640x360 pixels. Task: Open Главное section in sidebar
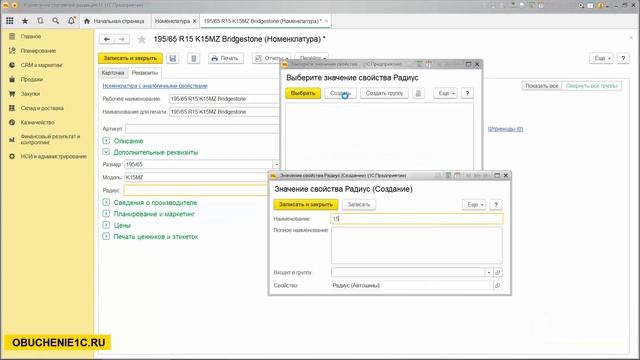coord(31,36)
